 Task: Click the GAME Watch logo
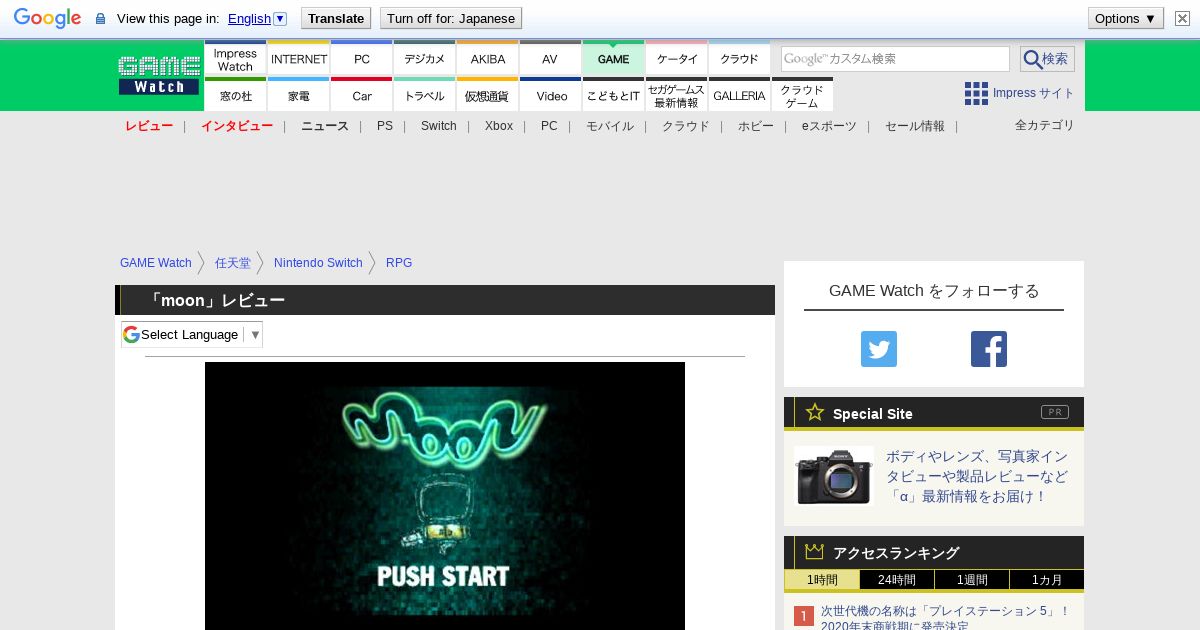tap(159, 75)
